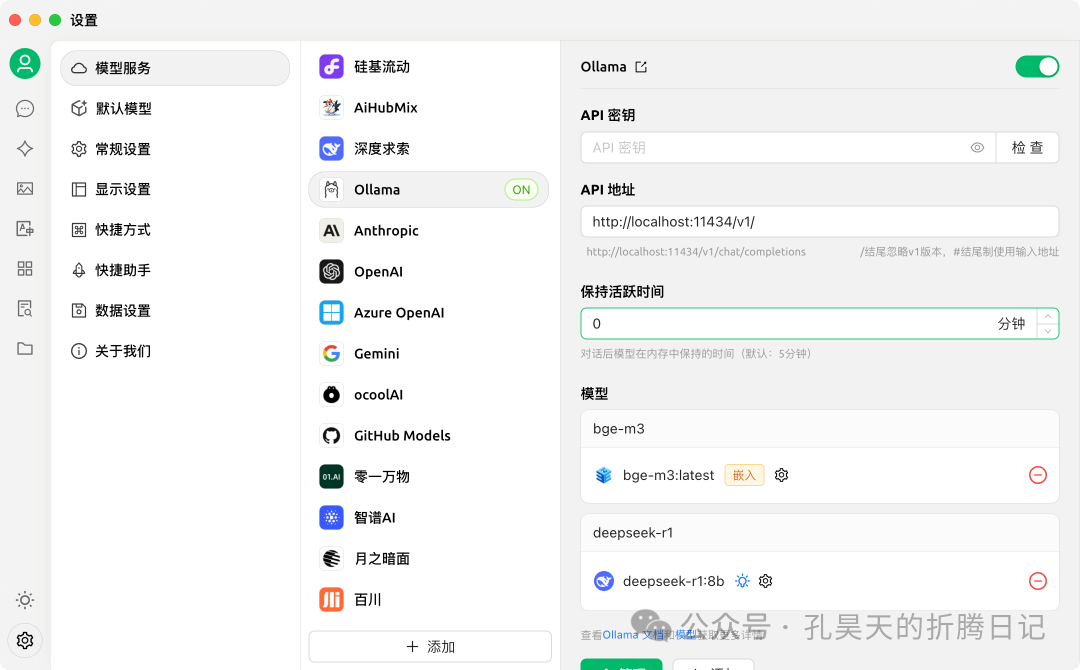Open the user avatar profile
Viewport: 1080px width, 670px height.
(25, 64)
